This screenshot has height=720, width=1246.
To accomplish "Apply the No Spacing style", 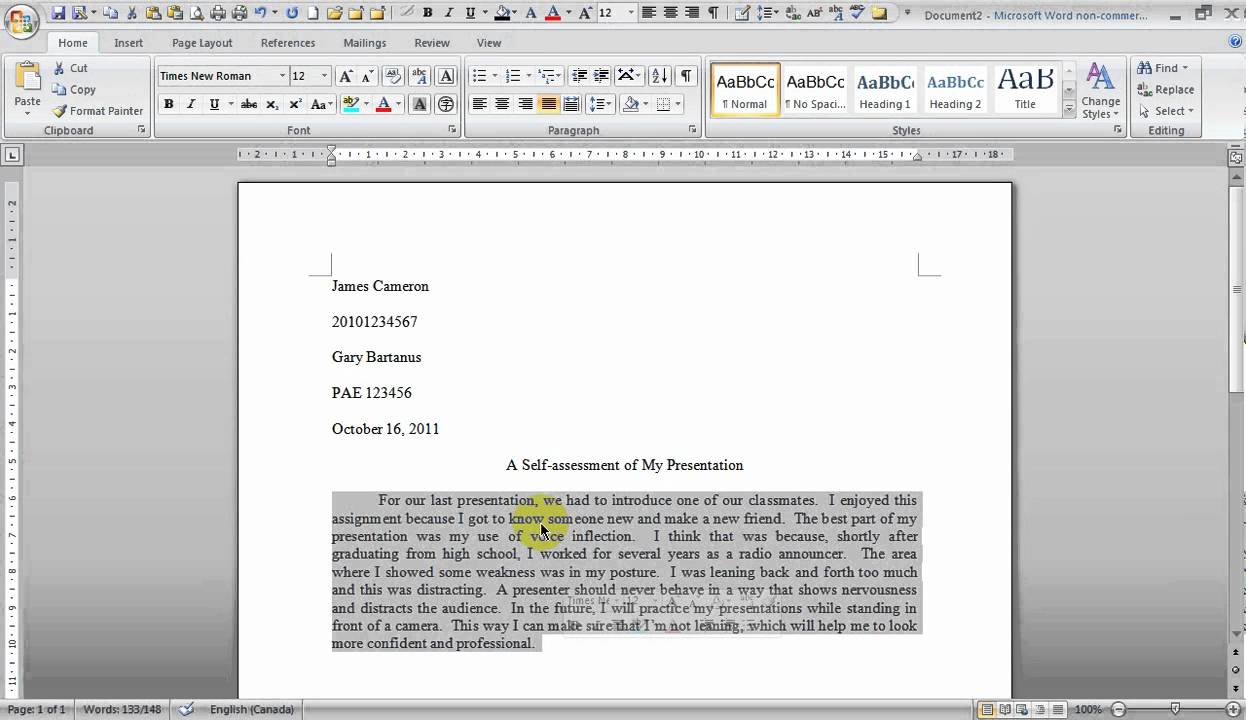I will pos(815,90).
